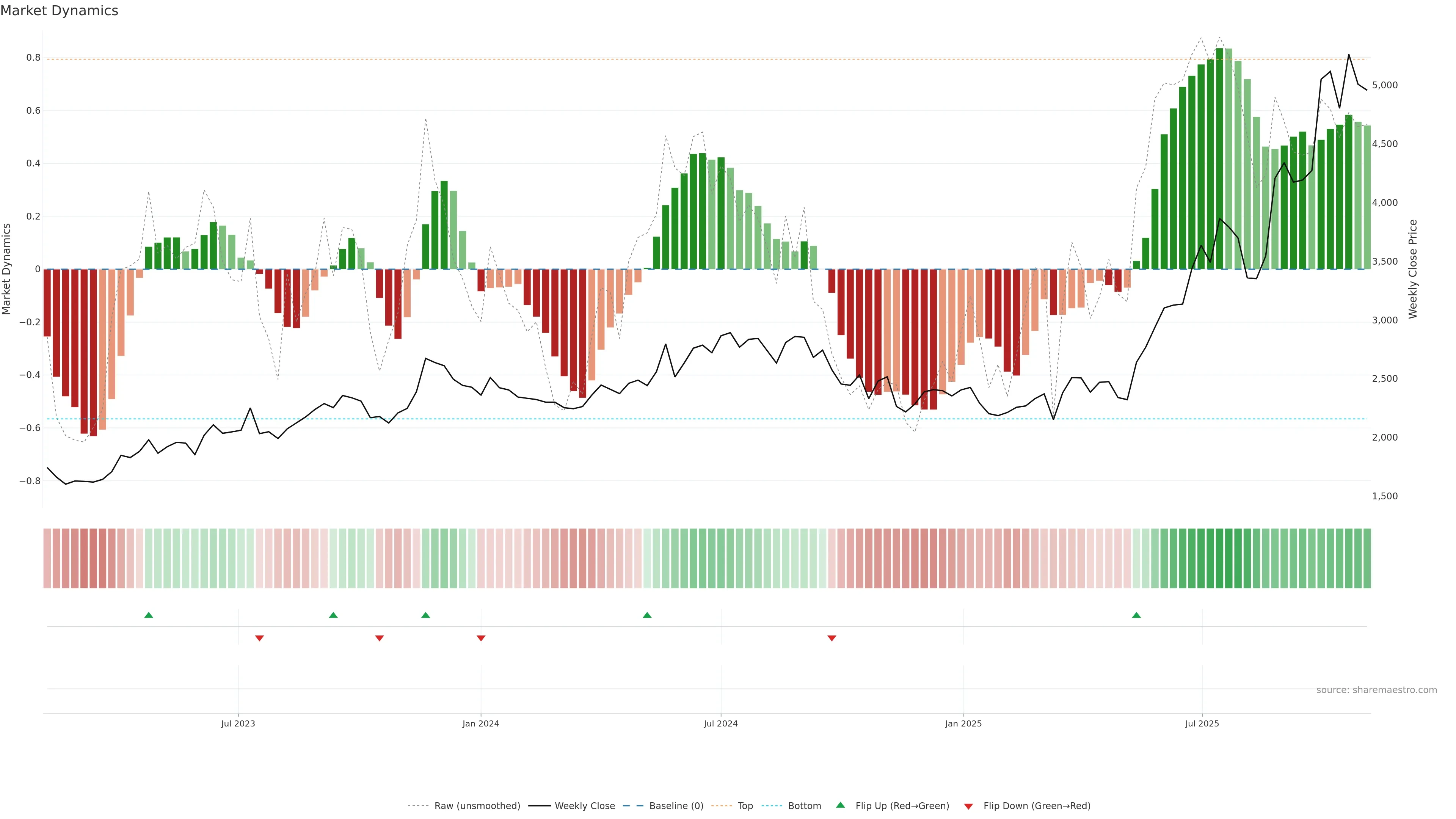
Task: Click the first red flip-down triangle after Jul 2023
Action: click(x=259, y=638)
